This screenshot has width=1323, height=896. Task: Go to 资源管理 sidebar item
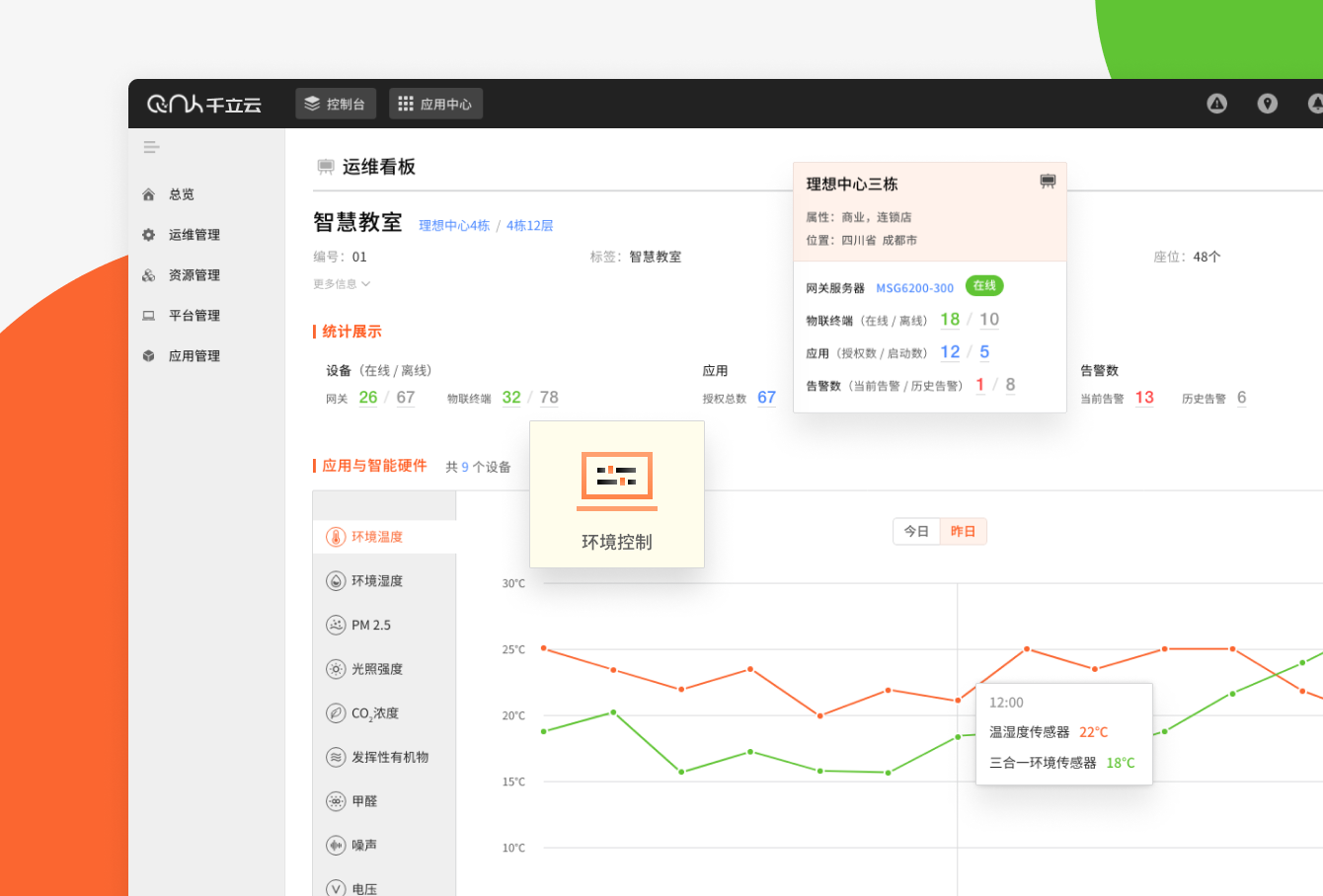(x=194, y=275)
